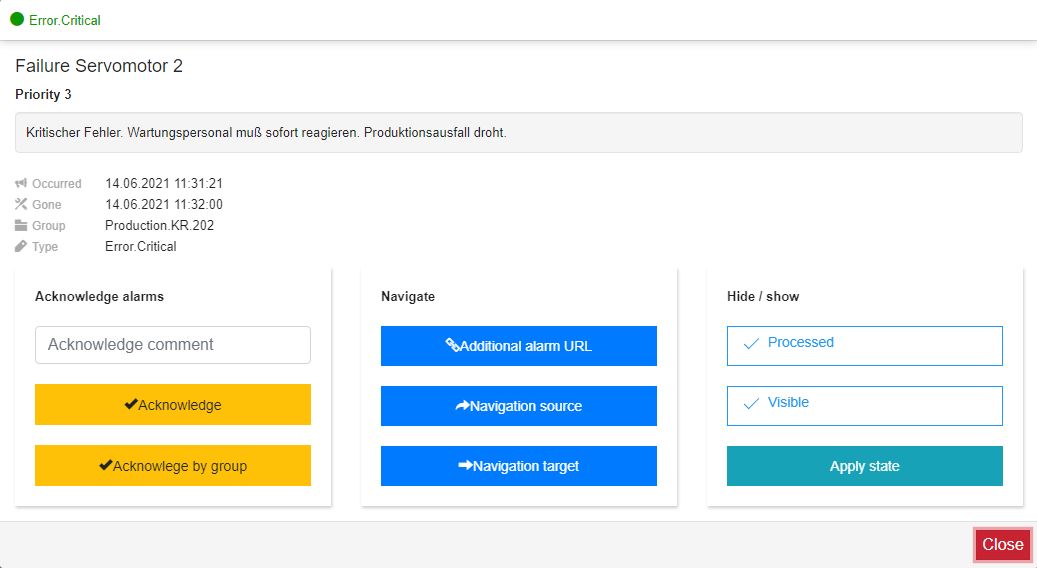The width and height of the screenshot is (1037, 568).
Task: Click the Gone tools icon
Action: pos(21,204)
